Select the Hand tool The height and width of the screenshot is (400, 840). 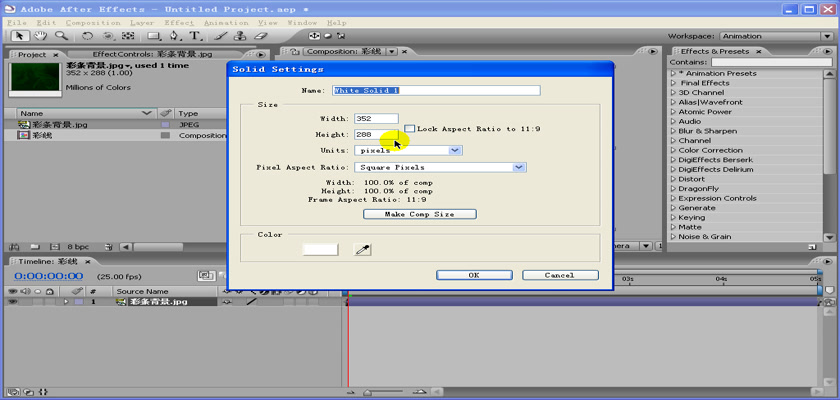pyautogui.click(x=41, y=36)
